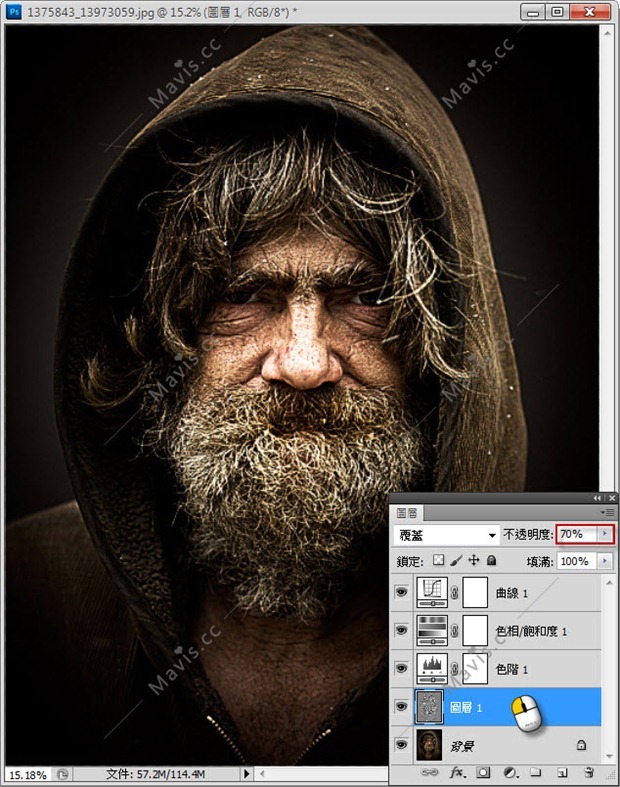Open the 不透明度 opacity slider arrow
Screen dimensions: 620x787
pos(605,534)
